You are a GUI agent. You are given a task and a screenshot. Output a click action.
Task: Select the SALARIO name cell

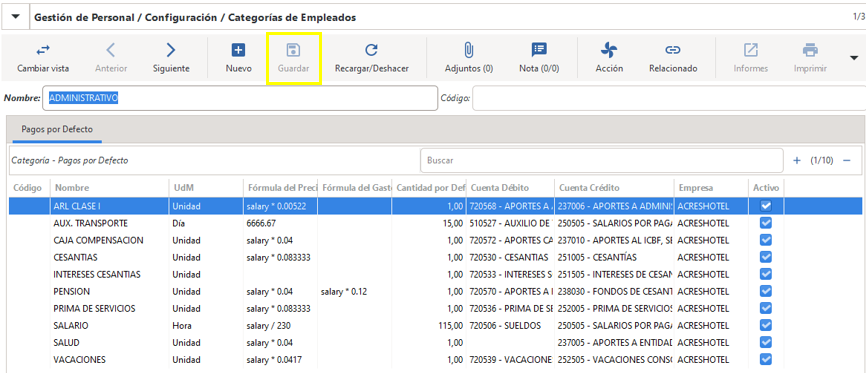[x=71, y=325]
